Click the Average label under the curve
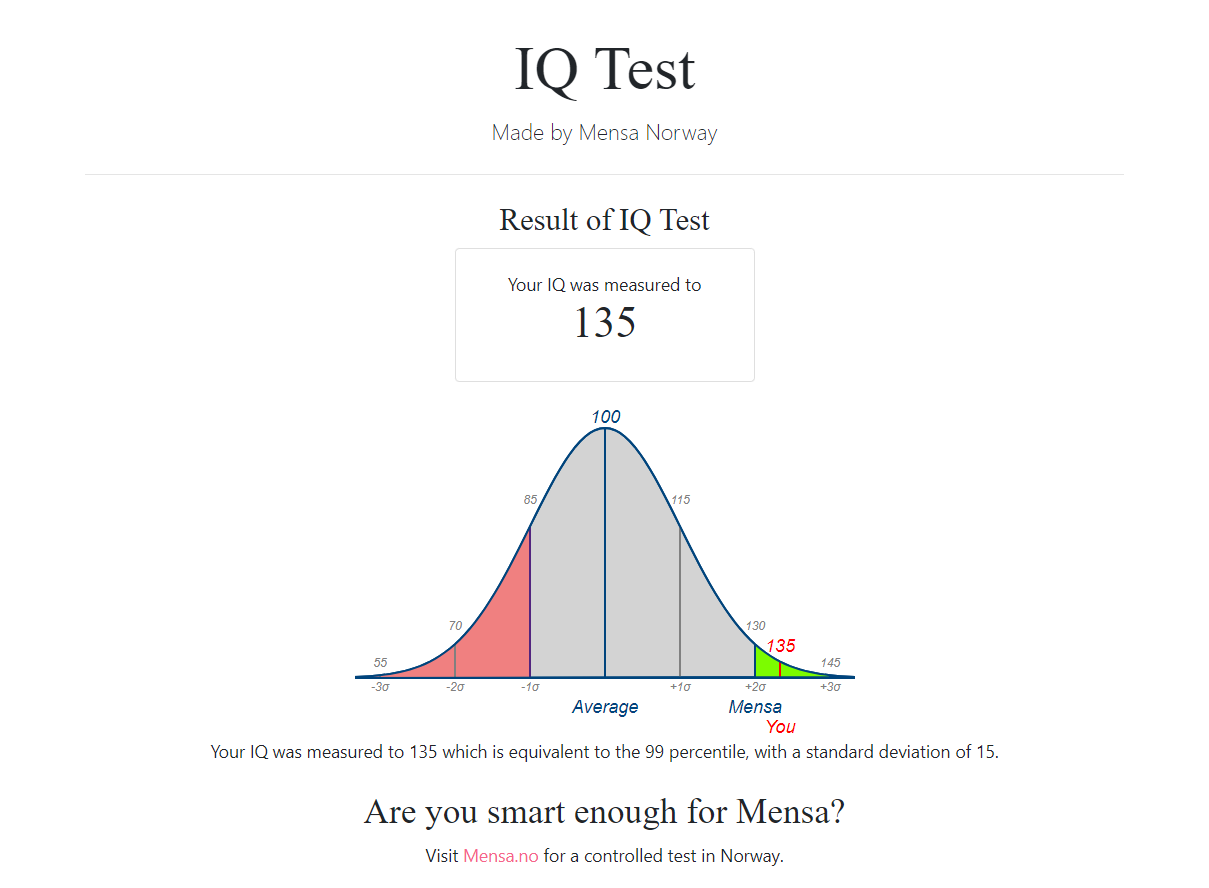 tap(605, 707)
